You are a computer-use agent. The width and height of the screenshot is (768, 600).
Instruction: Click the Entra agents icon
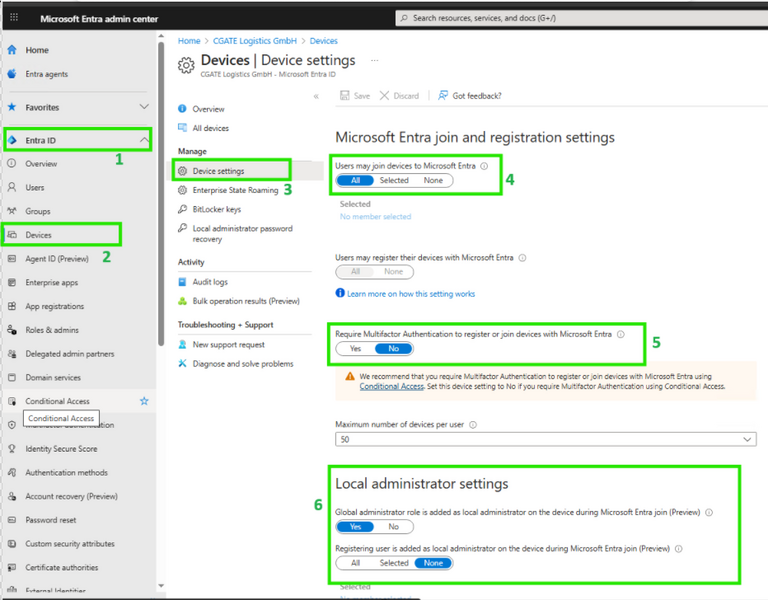(x=12, y=74)
